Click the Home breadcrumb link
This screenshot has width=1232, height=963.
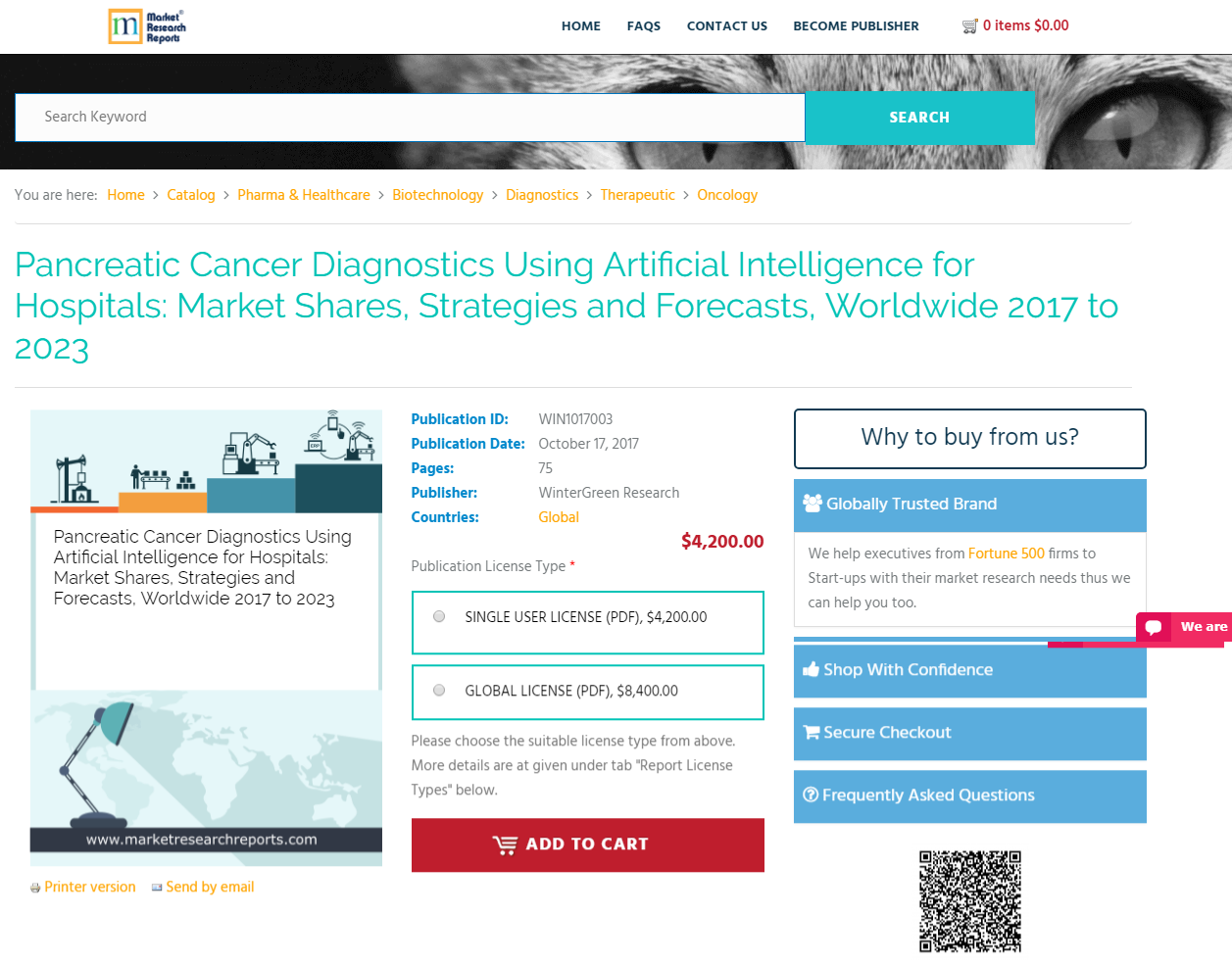click(x=125, y=195)
